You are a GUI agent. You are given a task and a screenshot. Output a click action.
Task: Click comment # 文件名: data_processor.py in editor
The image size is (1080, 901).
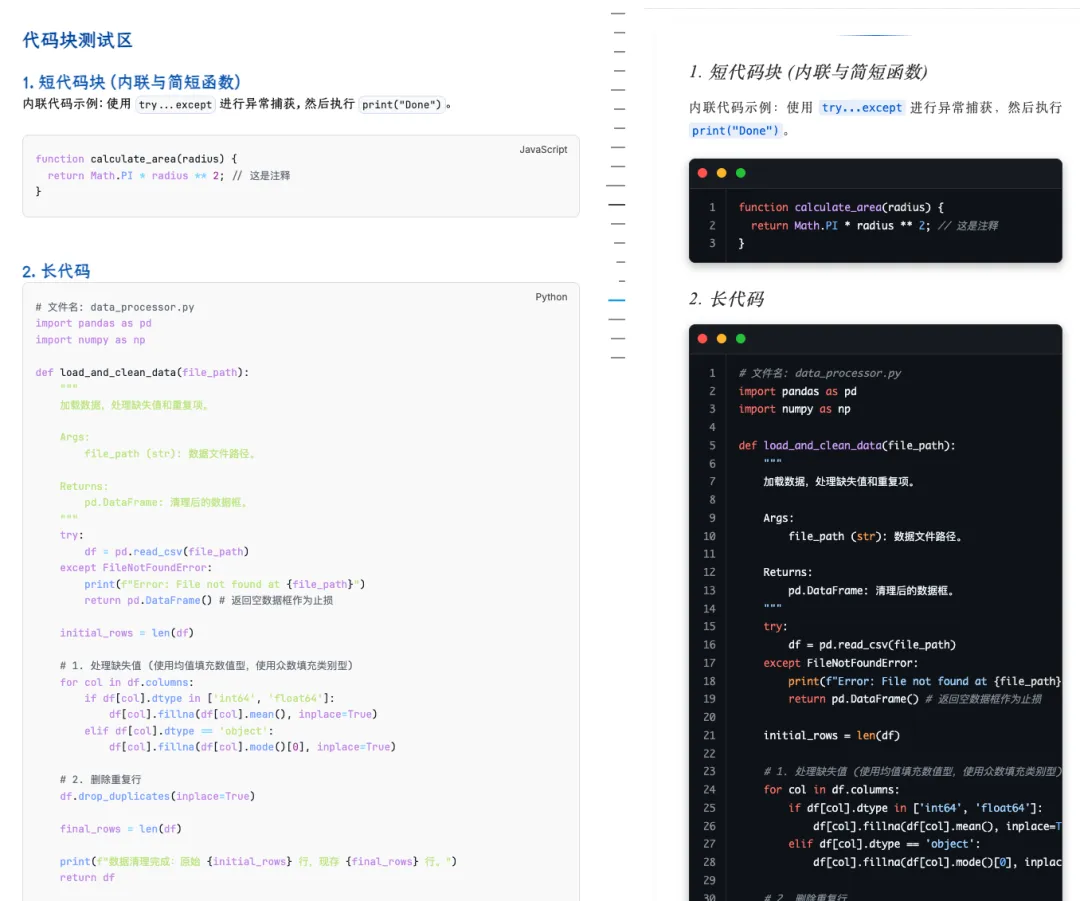(x=115, y=307)
